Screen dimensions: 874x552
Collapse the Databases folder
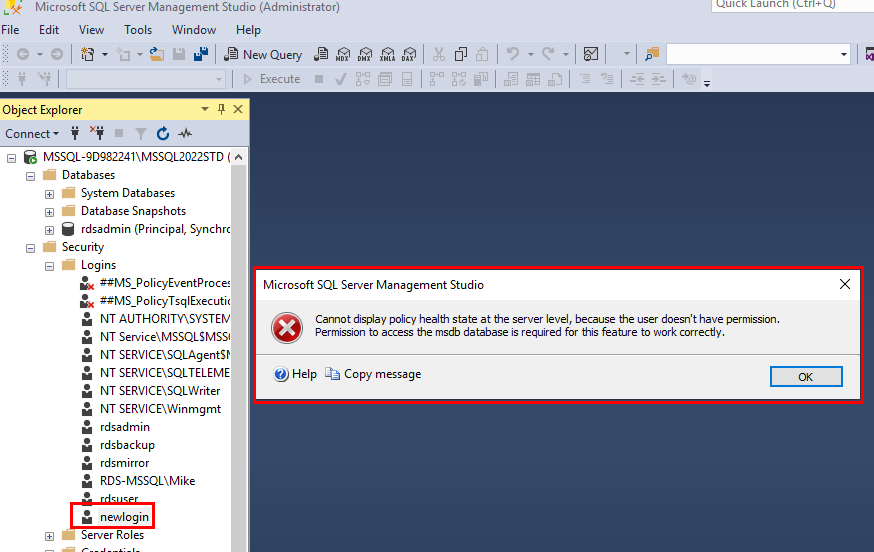(30, 176)
